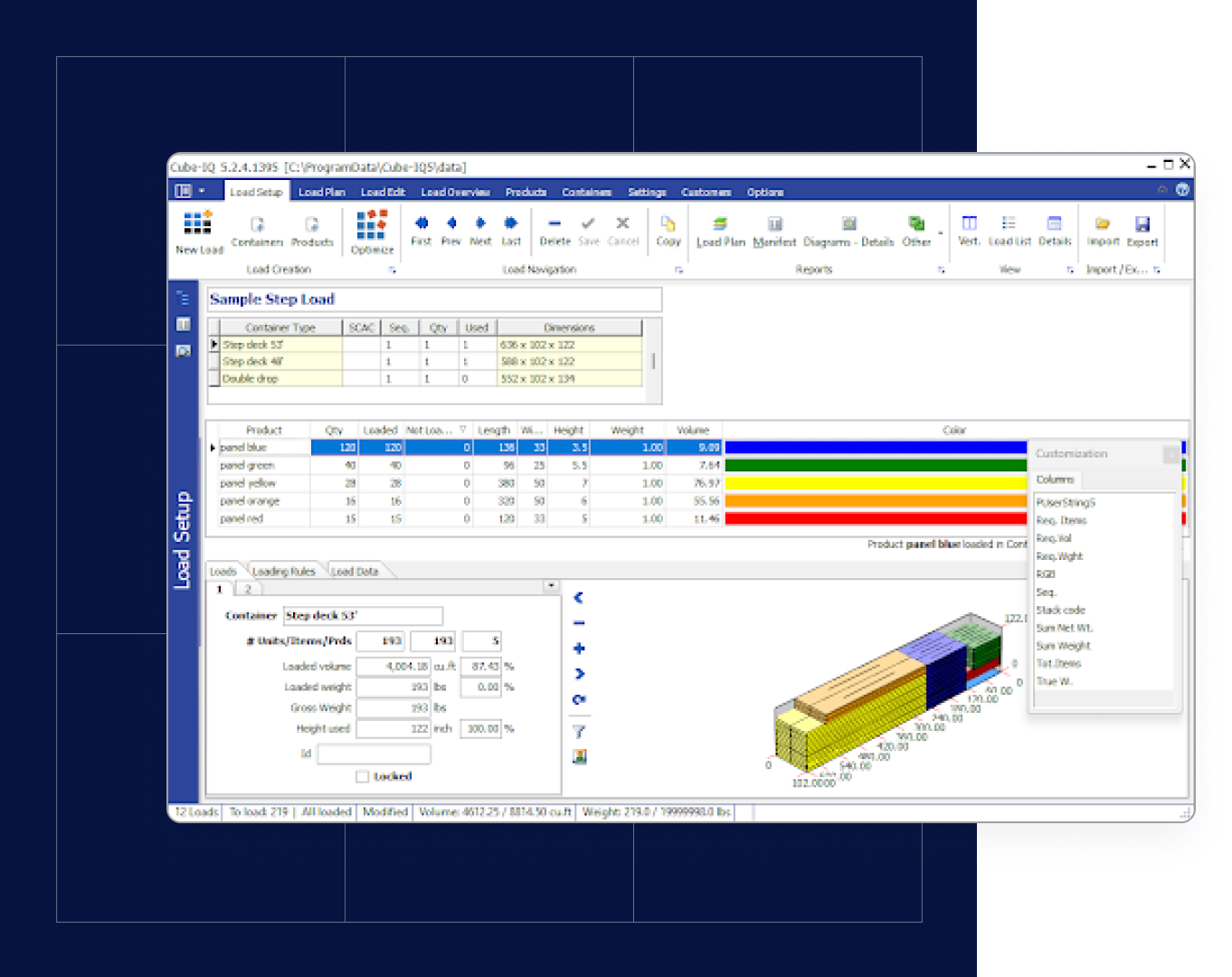The height and width of the screenshot is (977, 1232).
Task: Expand the Load Creation group launcher
Action: click(393, 270)
